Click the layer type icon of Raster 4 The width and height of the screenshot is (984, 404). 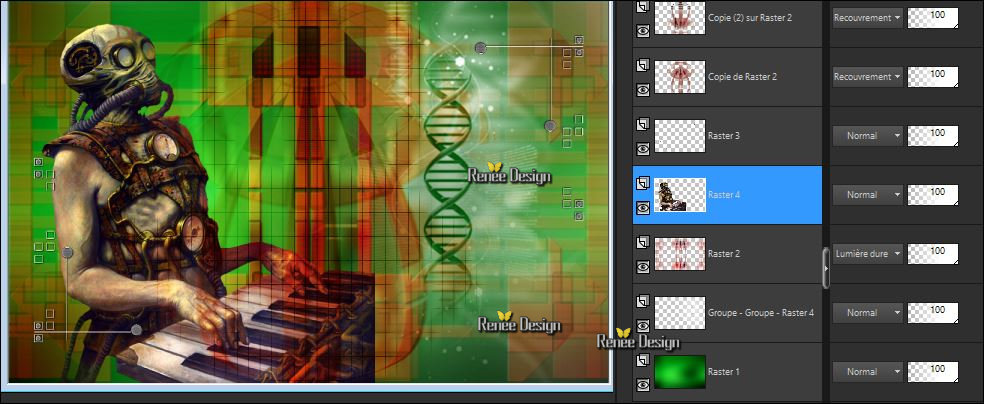[x=643, y=183]
